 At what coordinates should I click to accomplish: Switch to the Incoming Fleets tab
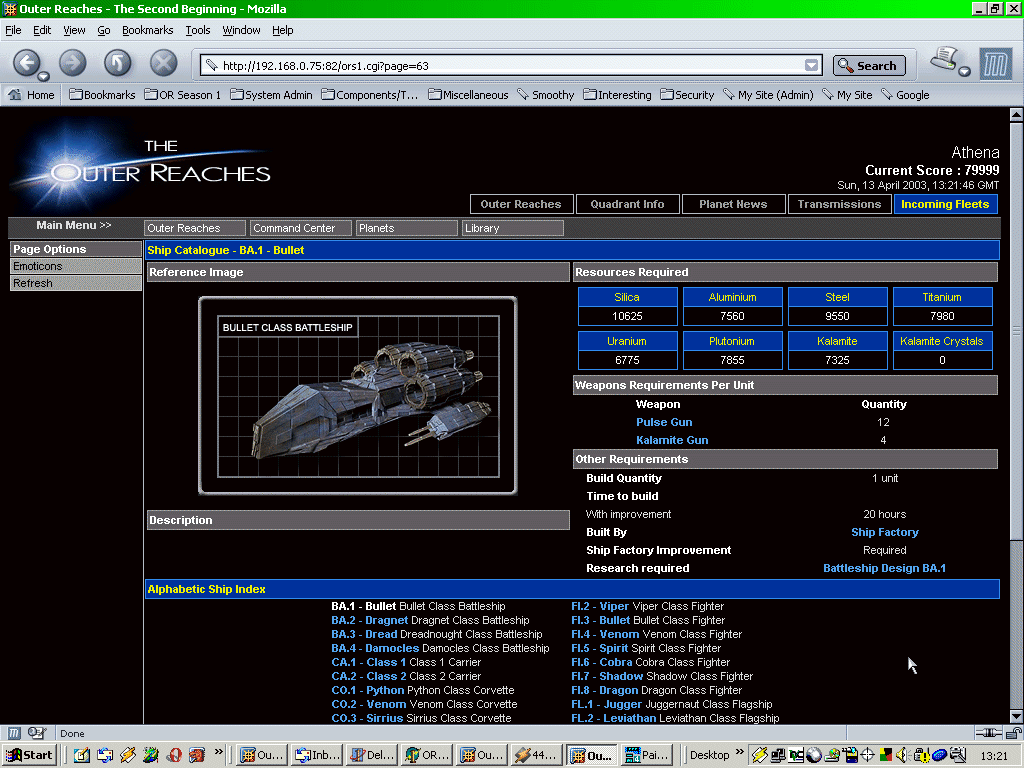[x=944, y=204]
